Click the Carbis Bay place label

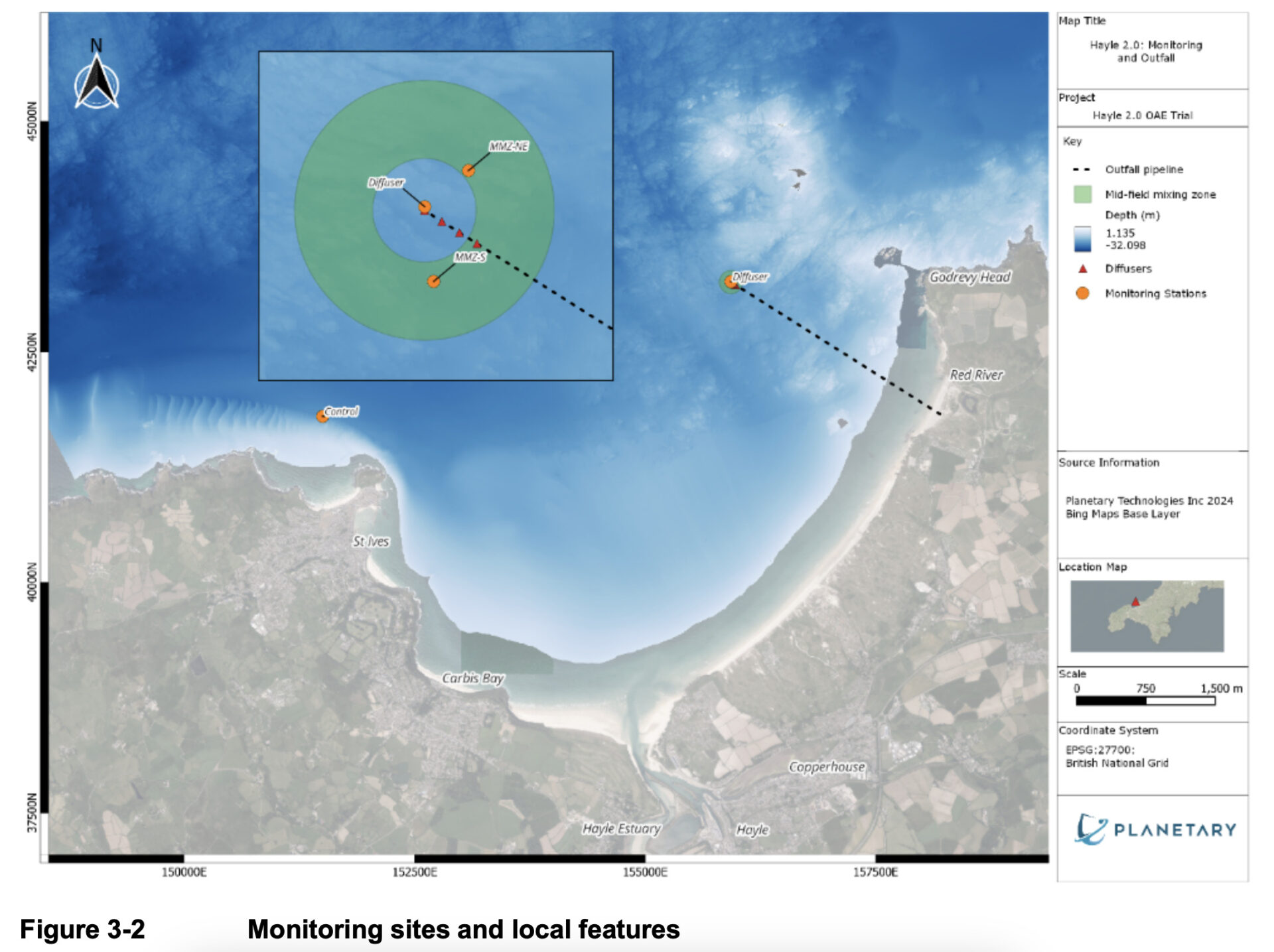pyautogui.click(x=473, y=678)
